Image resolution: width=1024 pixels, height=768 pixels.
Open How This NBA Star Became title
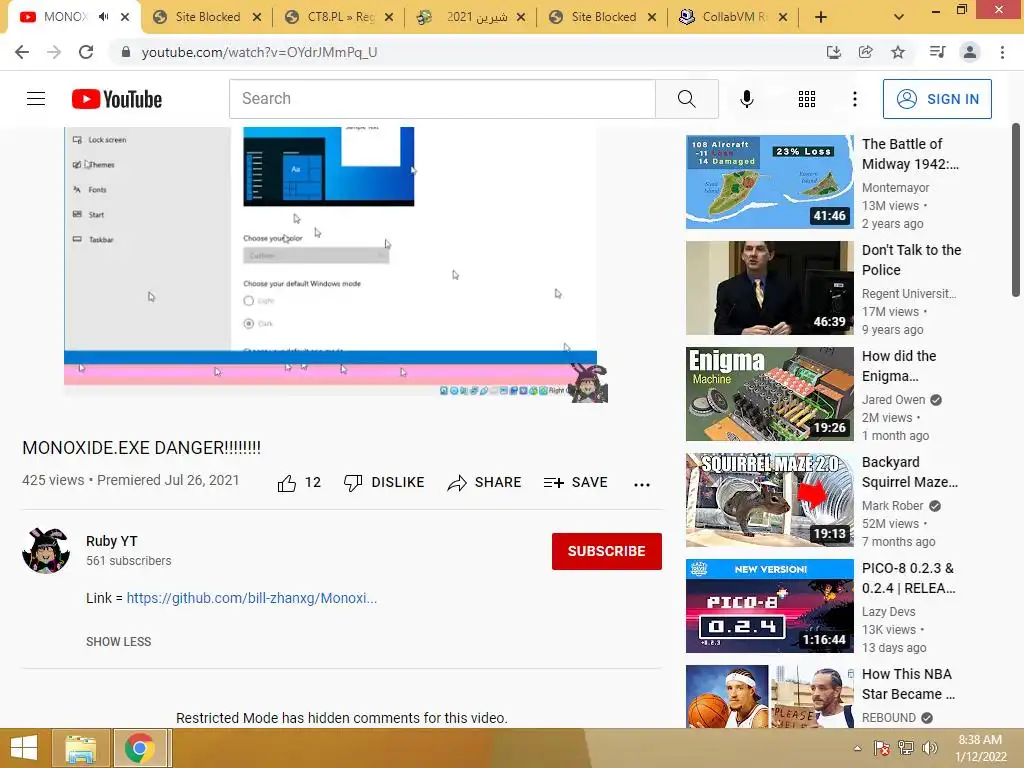[x=908, y=684]
